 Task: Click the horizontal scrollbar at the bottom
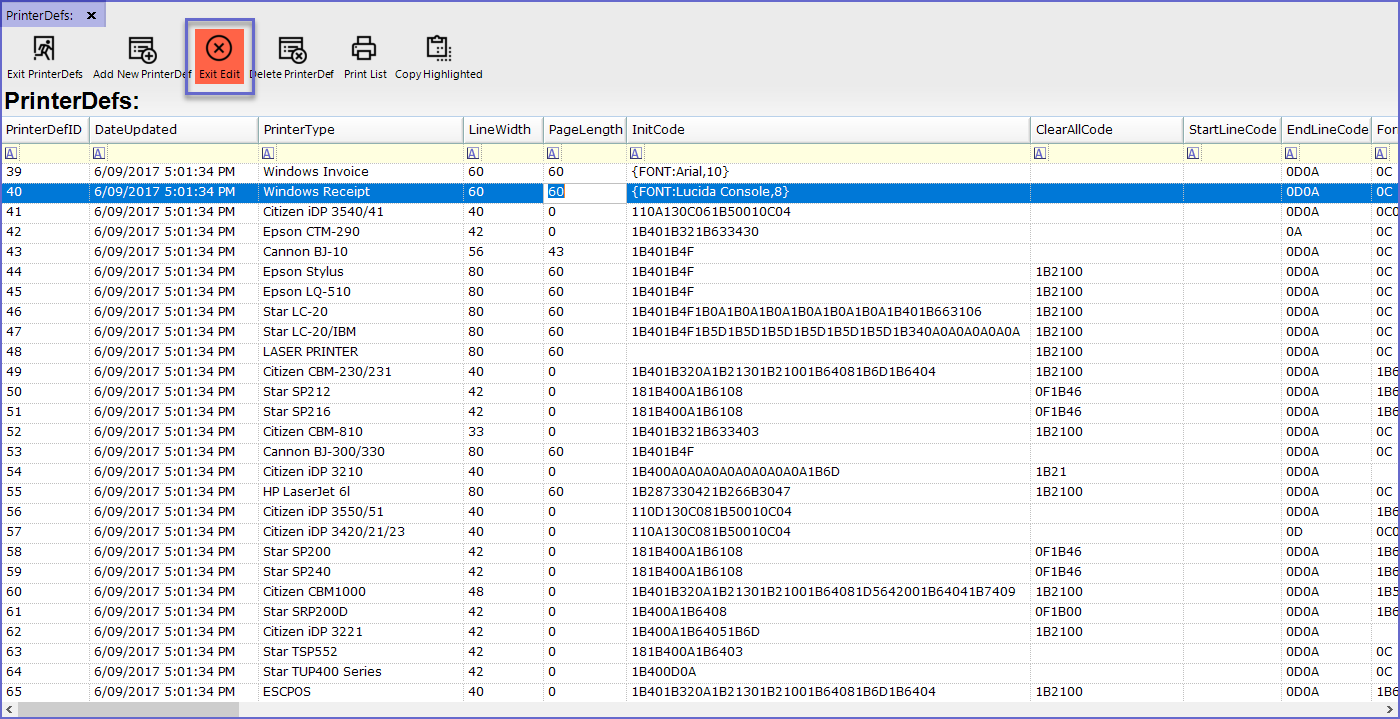tap(128, 709)
